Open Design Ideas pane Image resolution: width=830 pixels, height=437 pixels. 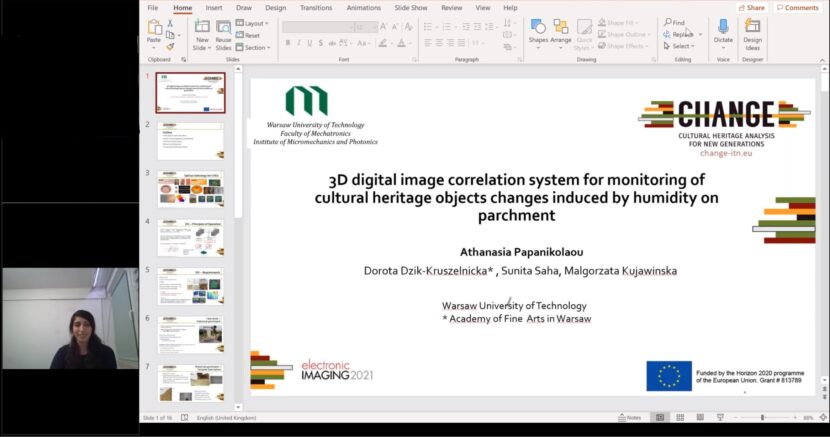[752, 28]
